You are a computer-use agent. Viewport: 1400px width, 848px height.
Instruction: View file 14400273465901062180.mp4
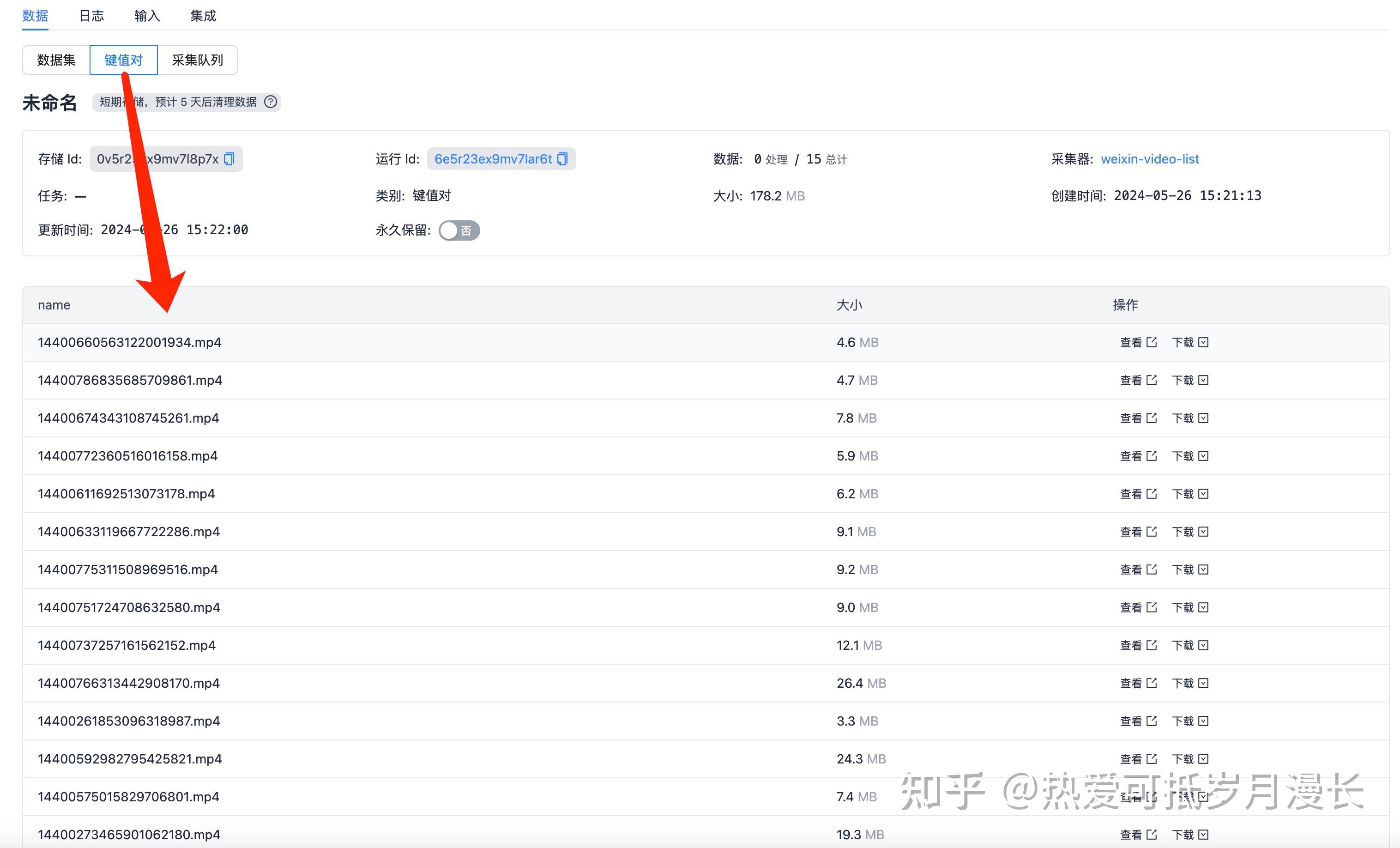pos(1138,835)
